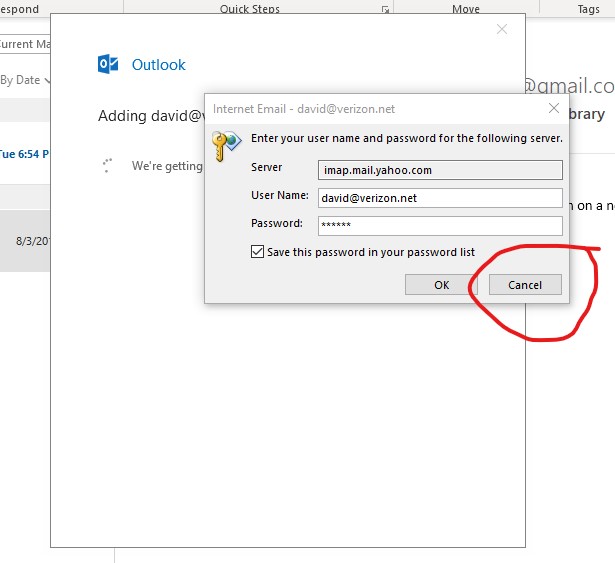
Task: Click the Password input field
Action: [x=440, y=226]
